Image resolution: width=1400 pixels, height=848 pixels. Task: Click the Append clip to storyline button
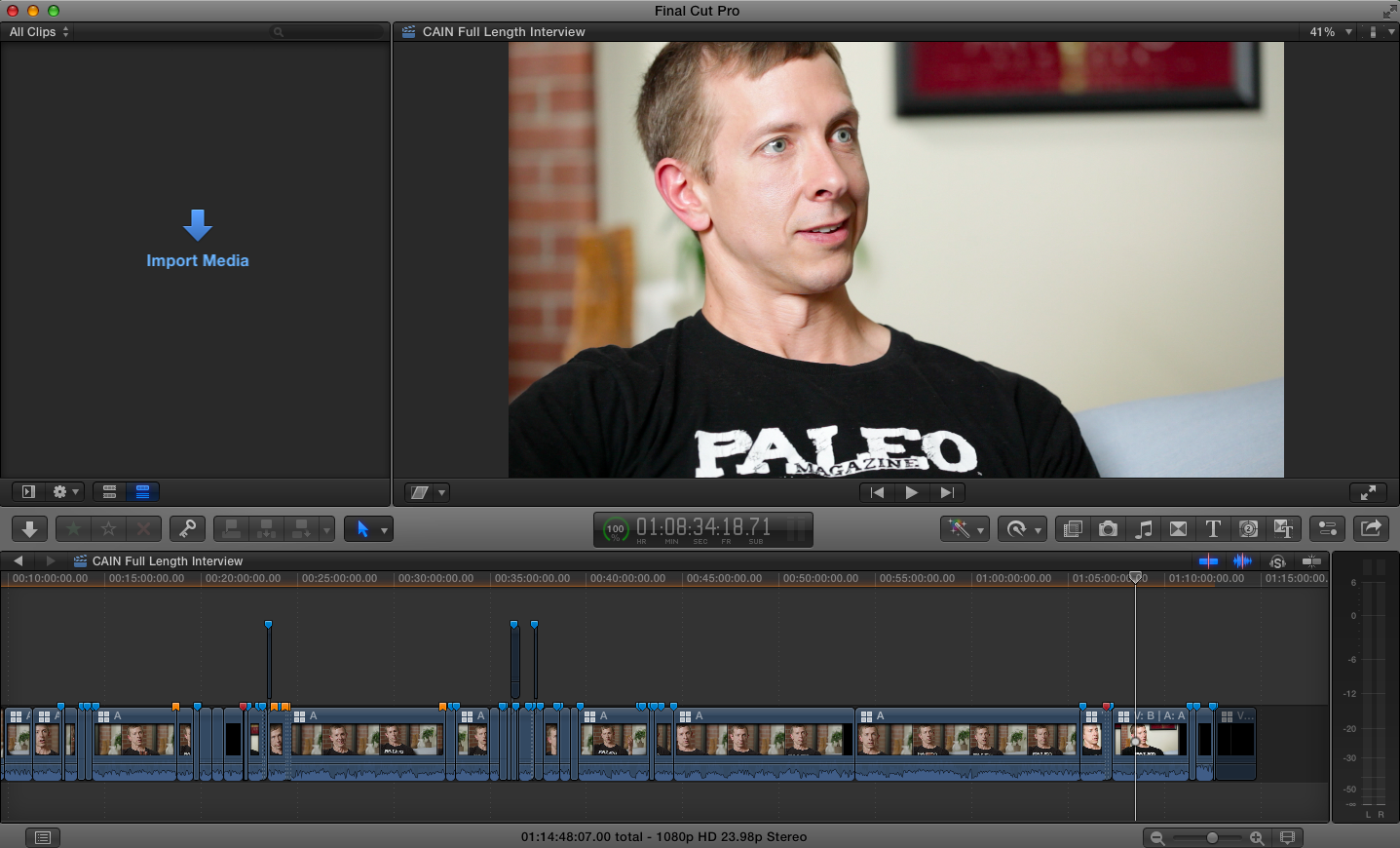coord(302,529)
